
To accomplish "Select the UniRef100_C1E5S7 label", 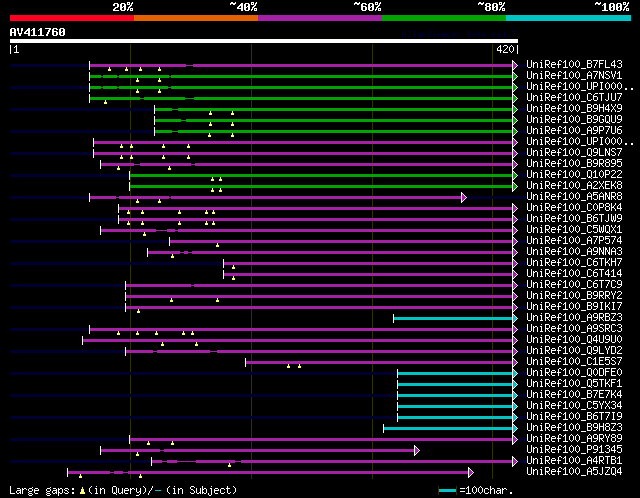I will pos(574,362).
